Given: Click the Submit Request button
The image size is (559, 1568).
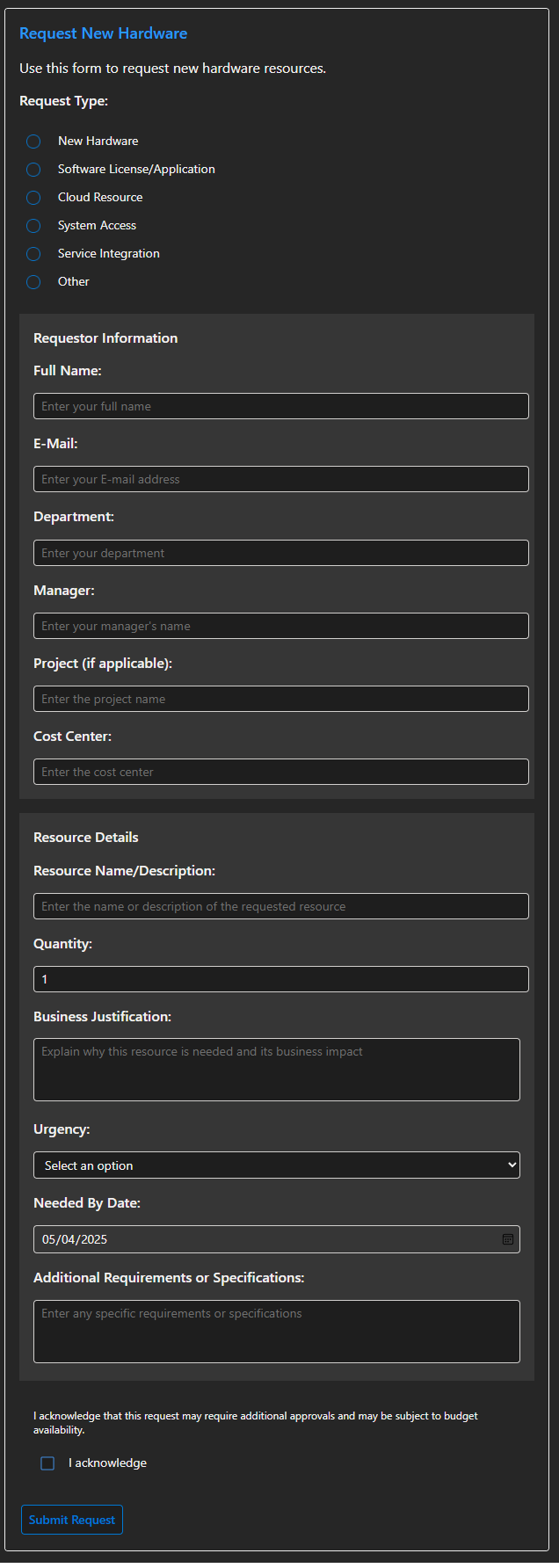Looking at the screenshot, I should click(x=72, y=1520).
